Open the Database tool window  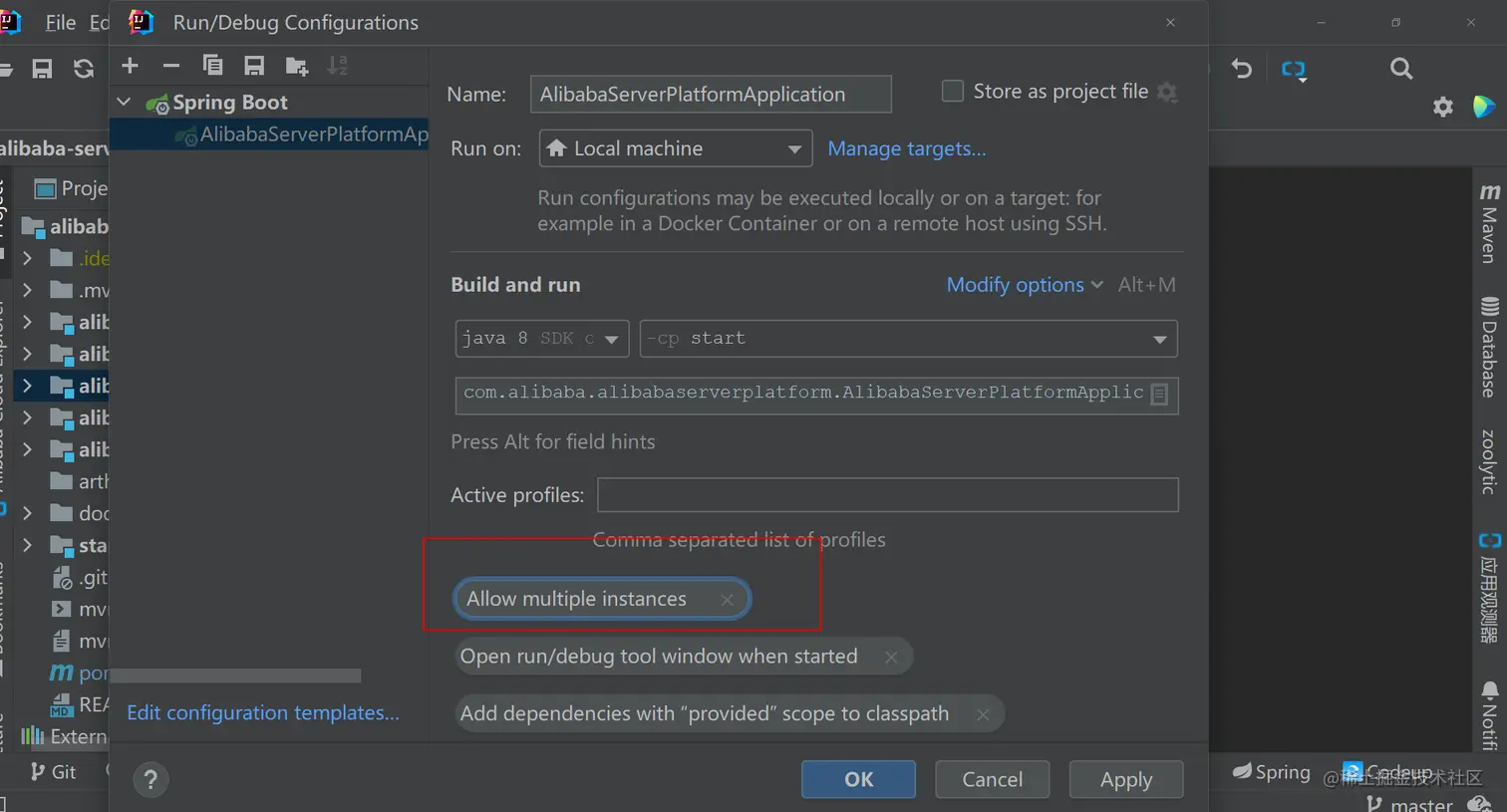(x=1489, y=348)
